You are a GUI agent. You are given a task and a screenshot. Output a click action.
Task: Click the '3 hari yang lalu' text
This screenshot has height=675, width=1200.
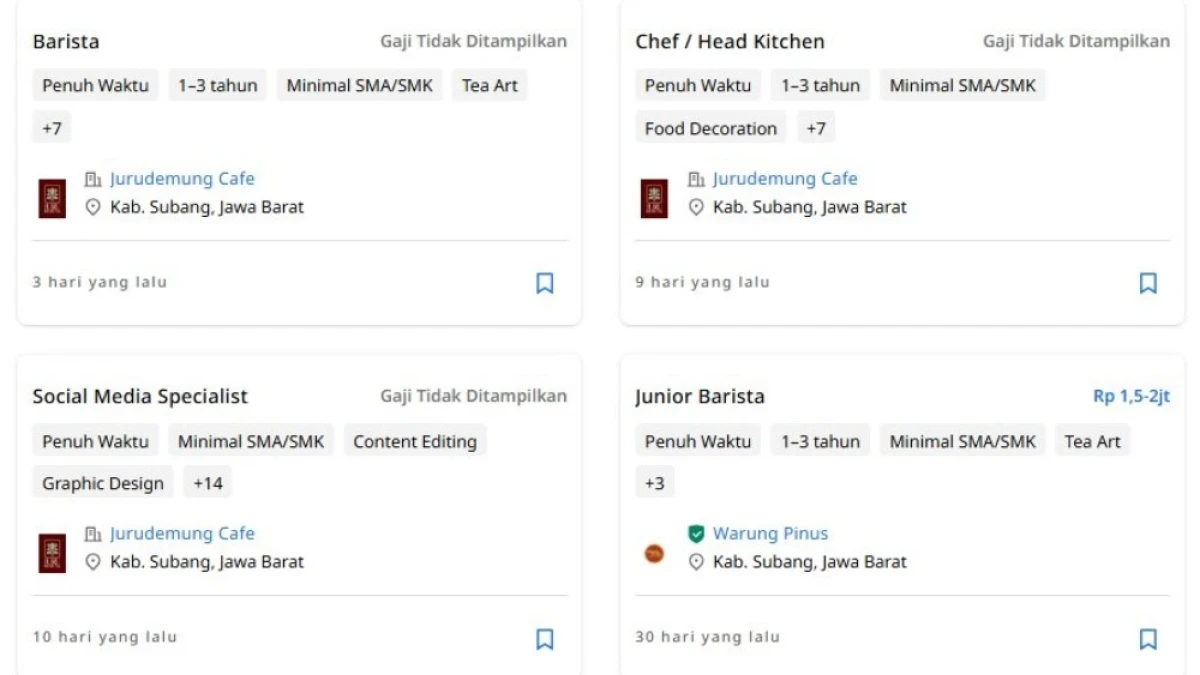point(100,282)
